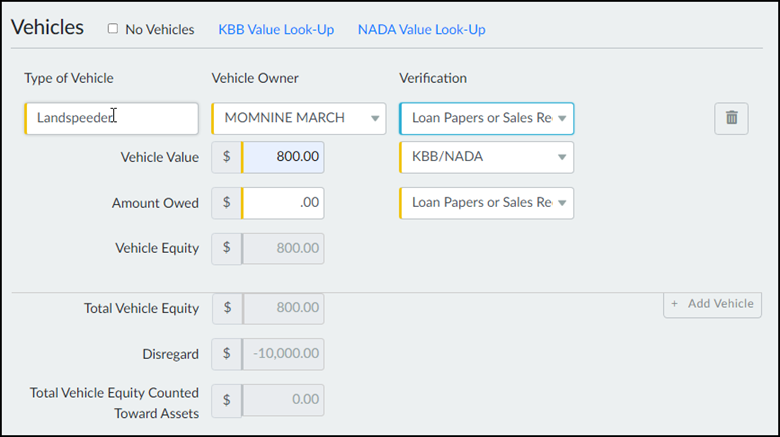Click the Disregard amount field
The height and width of the screenshot is (437, 780).
point(283,354)
